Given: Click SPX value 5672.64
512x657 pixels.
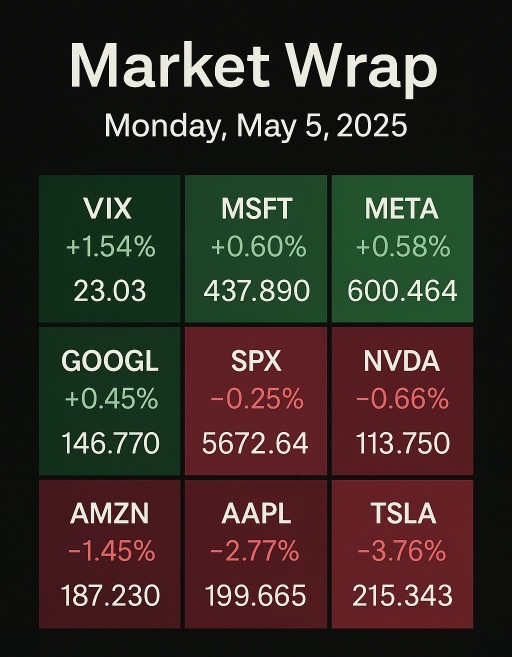Looking at the screenshot, I should (x=255, y=443).
